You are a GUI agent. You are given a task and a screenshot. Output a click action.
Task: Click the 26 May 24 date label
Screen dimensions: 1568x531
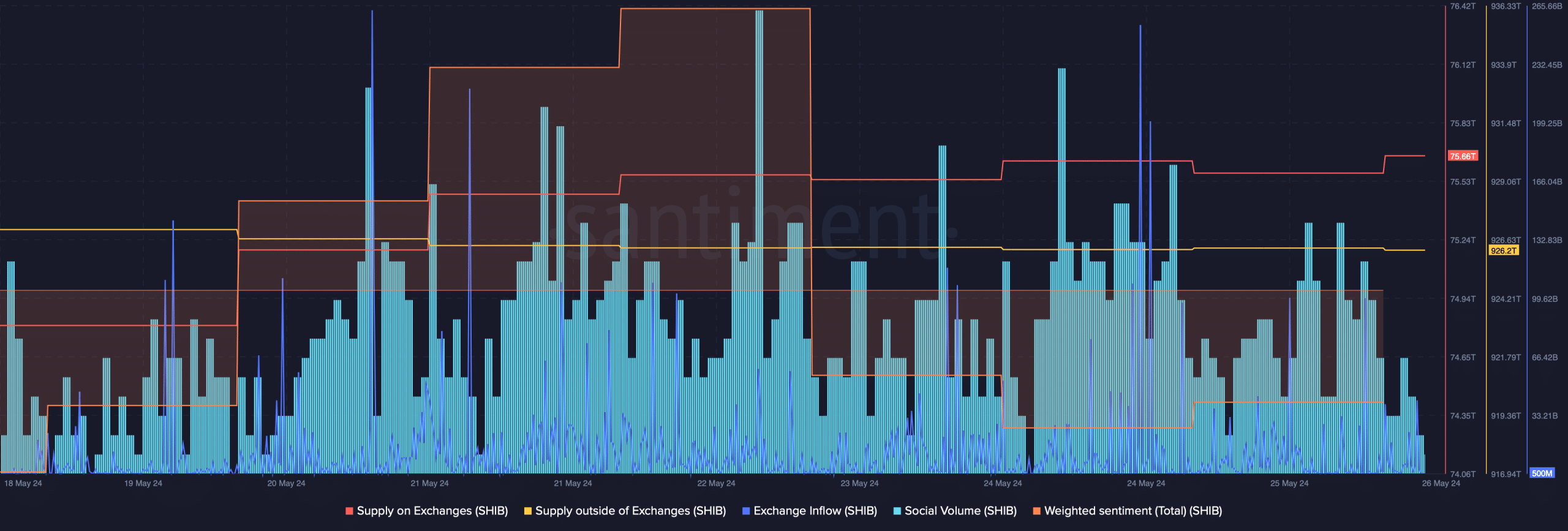(x=1441, y=483)
